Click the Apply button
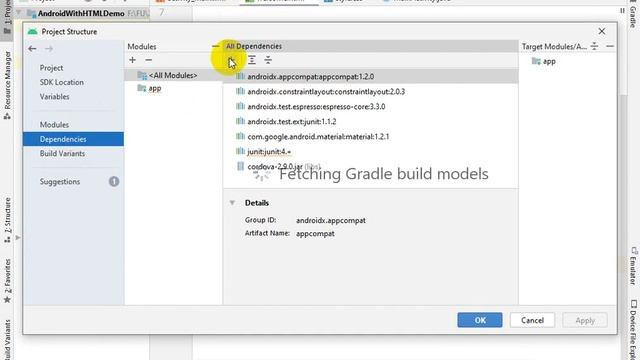 coord(585,320)
